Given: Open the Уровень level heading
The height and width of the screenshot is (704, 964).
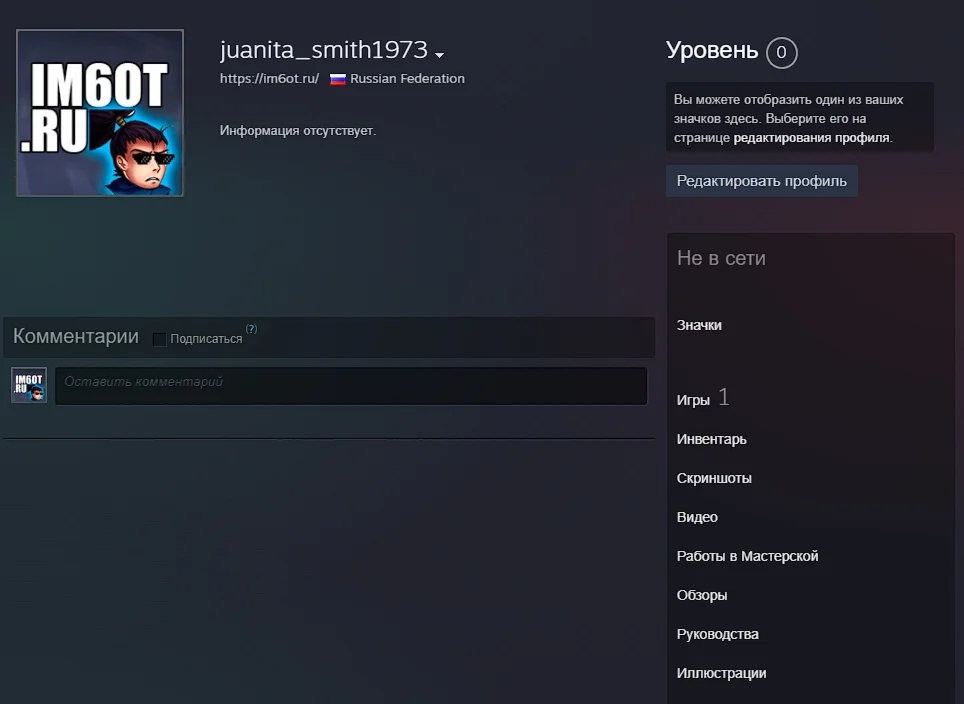Looking at the screenshot, I should click(711, 50).
